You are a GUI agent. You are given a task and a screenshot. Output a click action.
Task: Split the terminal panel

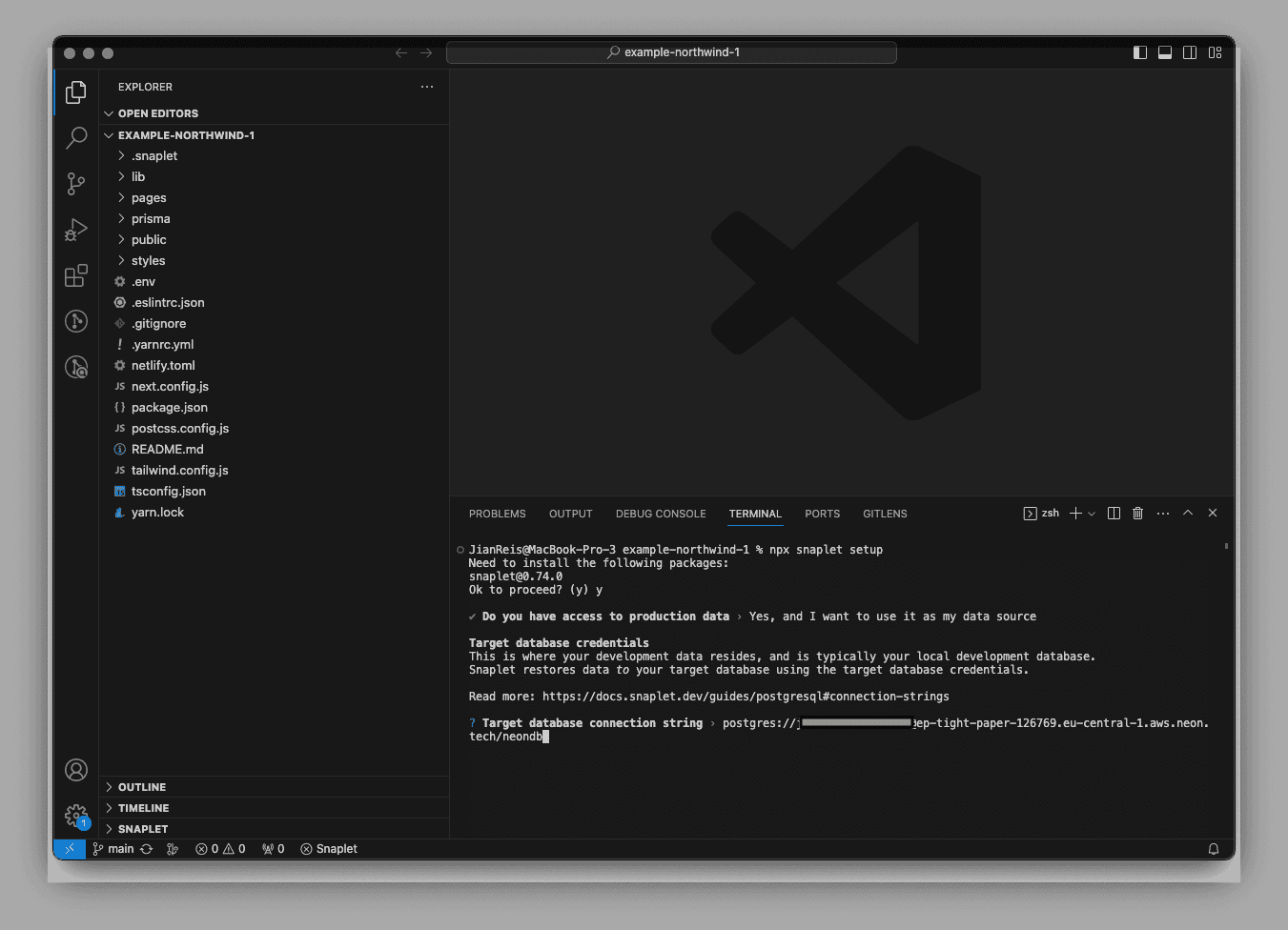[1114, 514]
